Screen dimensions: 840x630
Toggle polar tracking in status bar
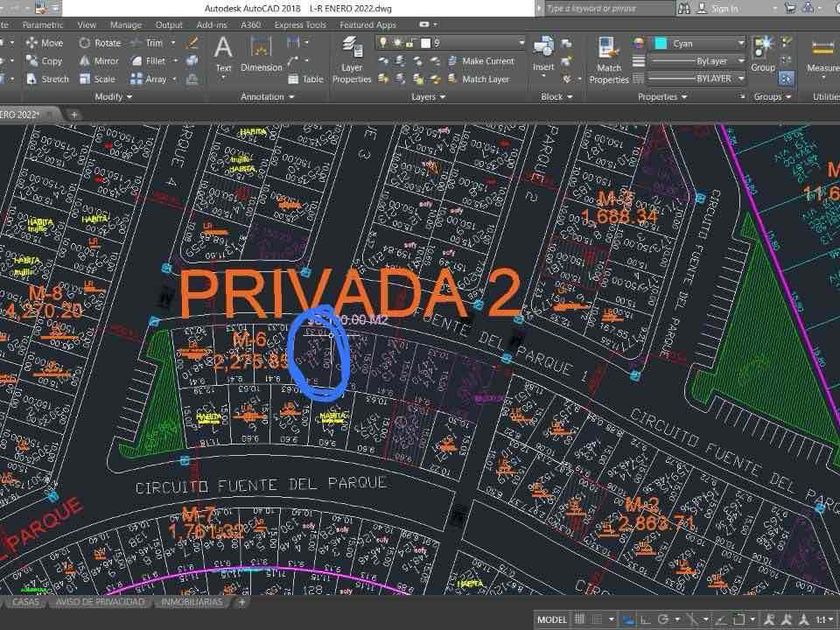tap(662, 620)
